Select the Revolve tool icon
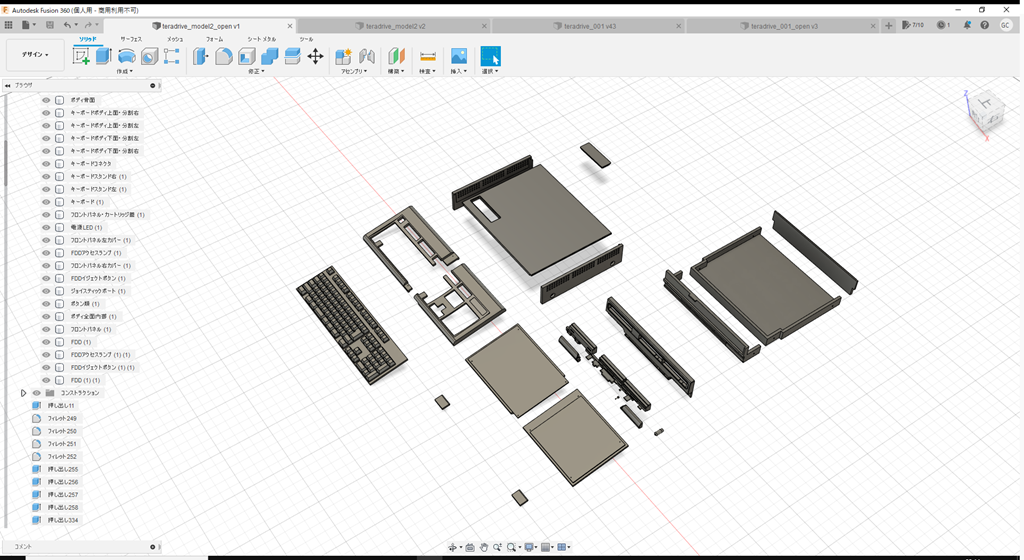This screenshot has height=560, width=1024. point(127,57)
